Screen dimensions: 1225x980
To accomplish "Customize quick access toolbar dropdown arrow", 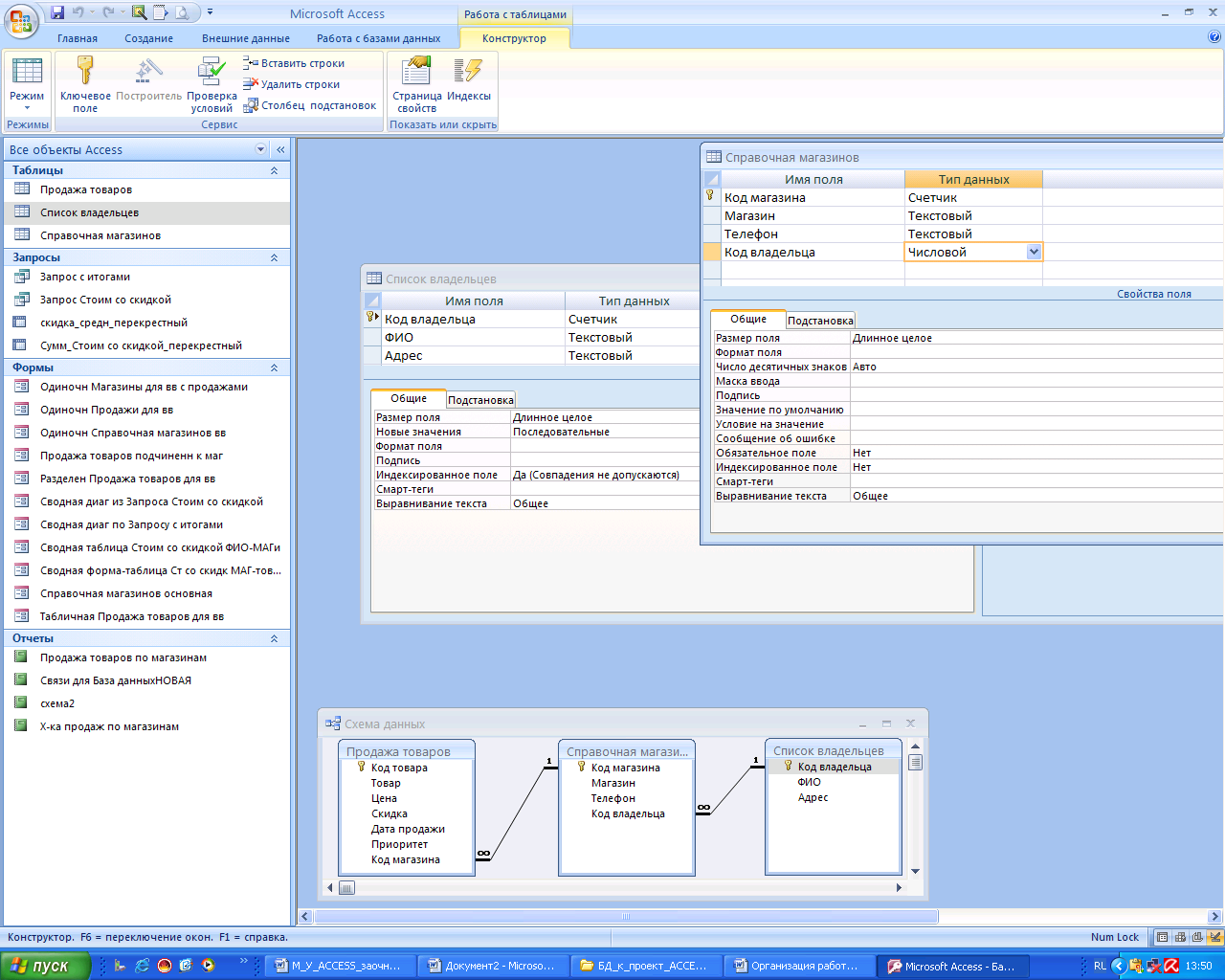I will (x=211, y=12).
